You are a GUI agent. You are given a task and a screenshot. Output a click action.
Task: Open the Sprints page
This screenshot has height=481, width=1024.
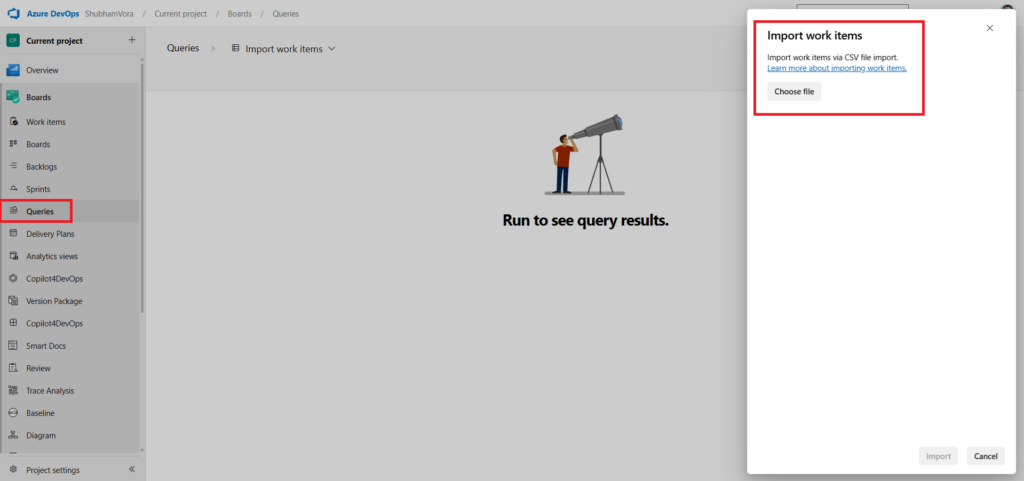tap(38, 189)
